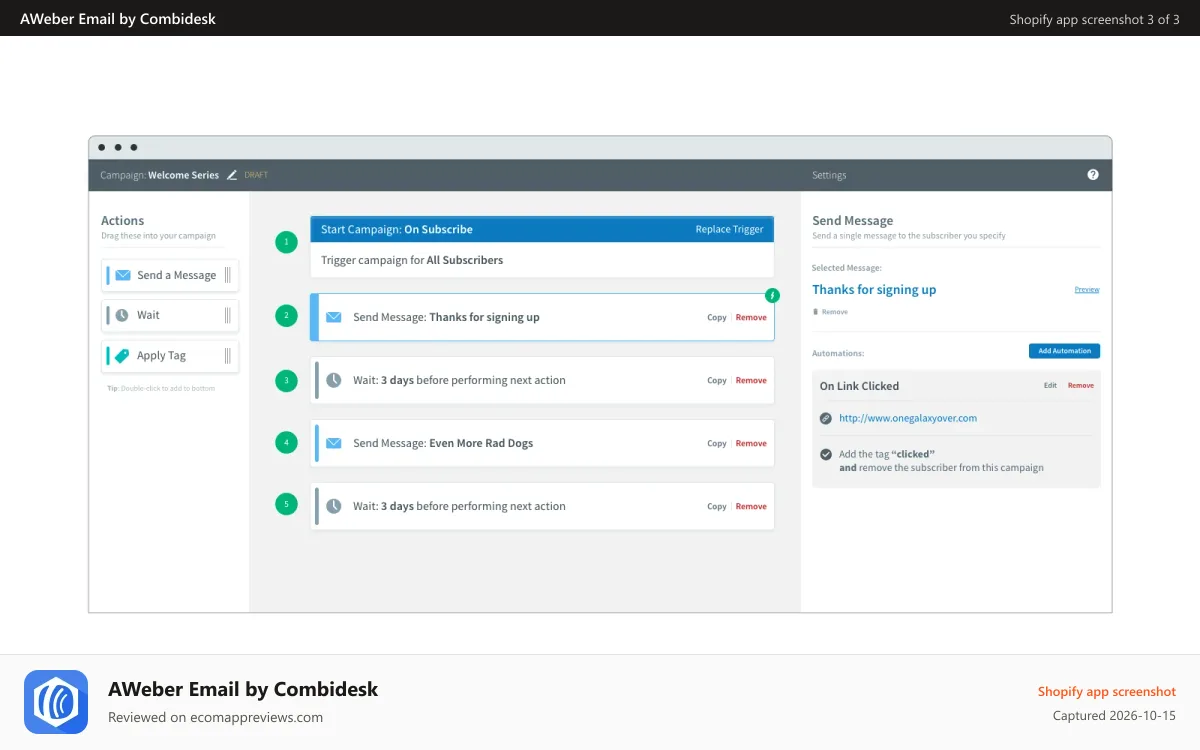Grab the drag handle on Send a Message

(228, 275)
